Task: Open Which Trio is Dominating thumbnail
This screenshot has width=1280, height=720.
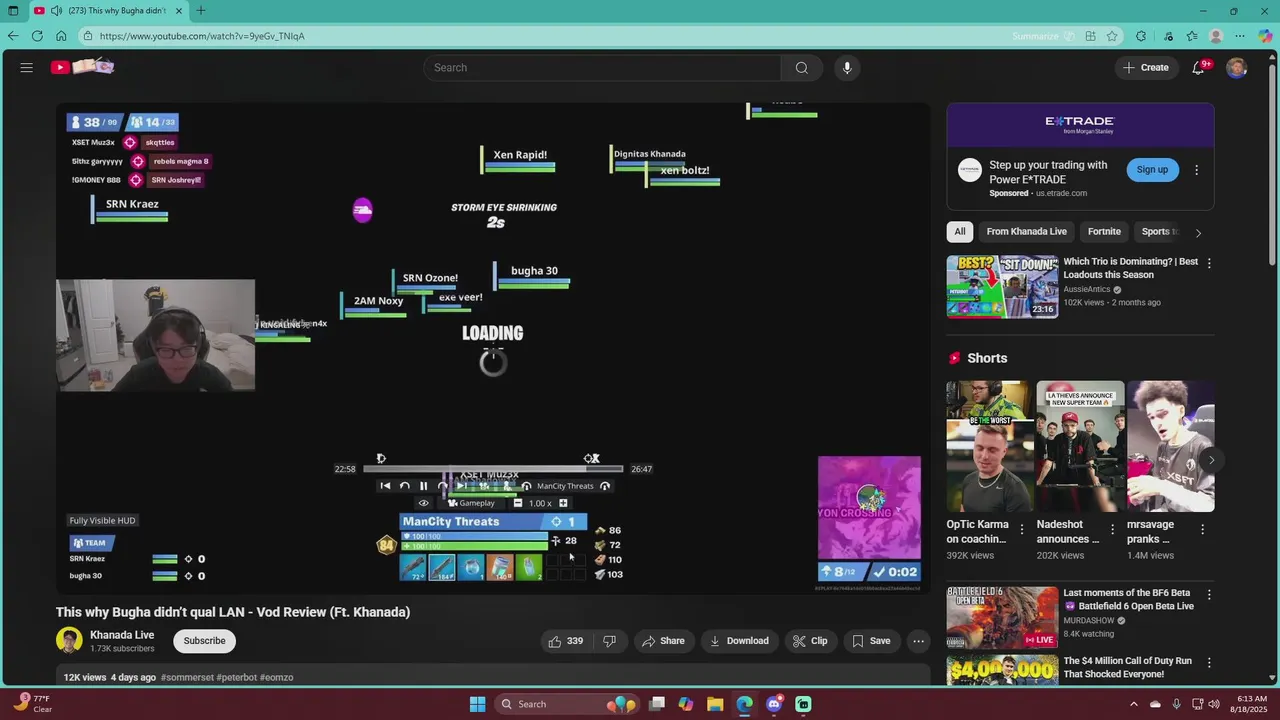Action: coord(1002,287)
